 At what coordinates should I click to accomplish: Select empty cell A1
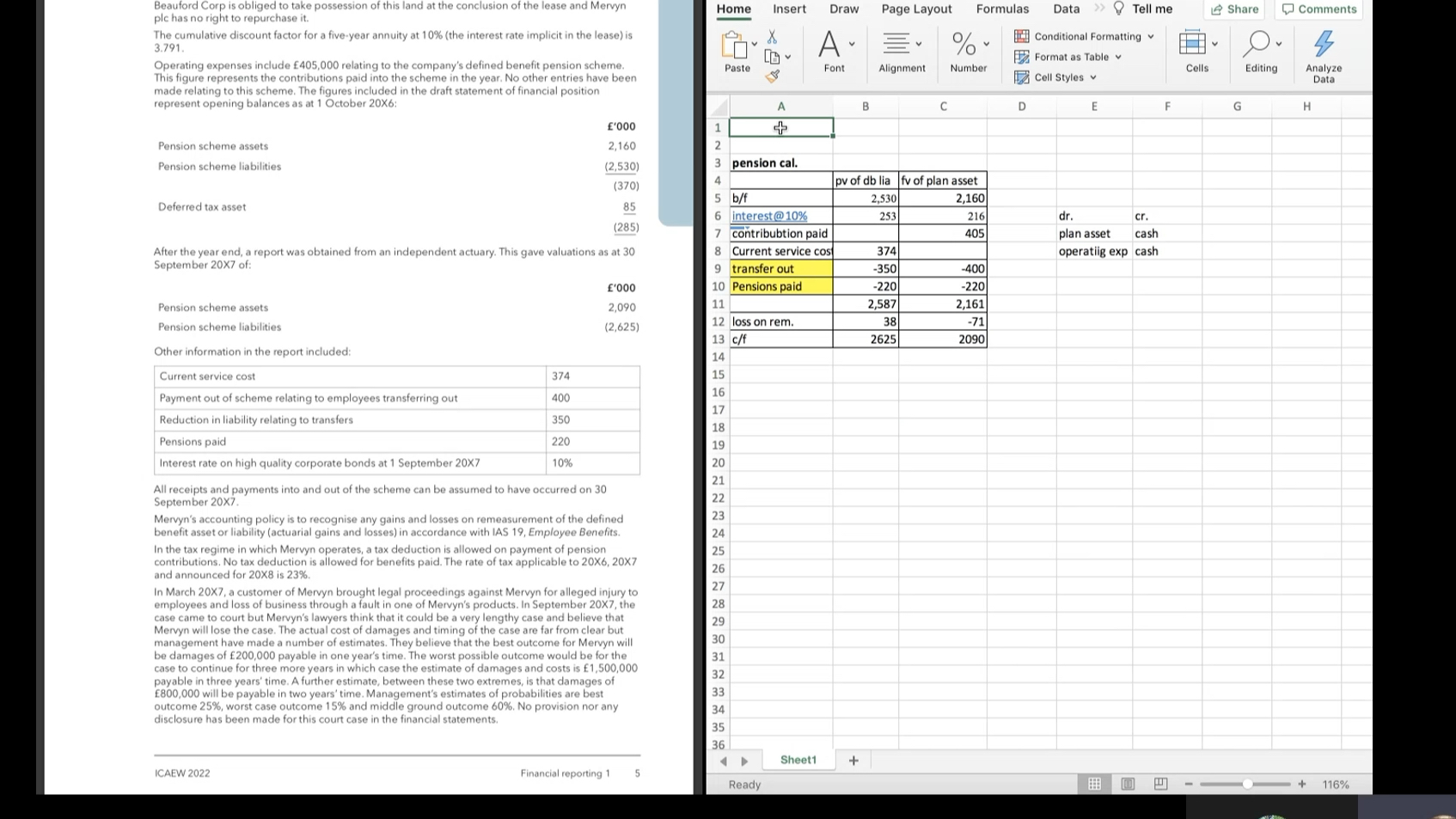pos(780,127)
